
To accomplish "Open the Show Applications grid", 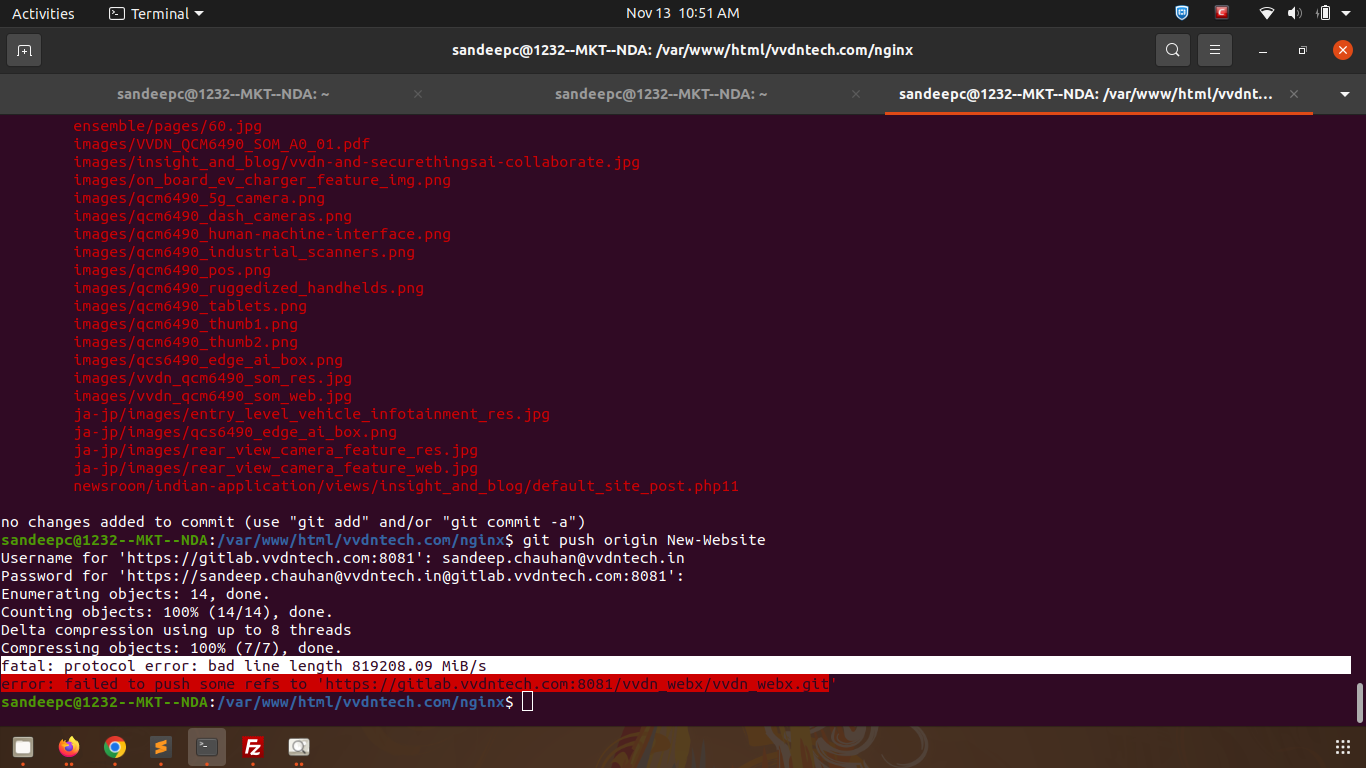I will (1343, 747).
